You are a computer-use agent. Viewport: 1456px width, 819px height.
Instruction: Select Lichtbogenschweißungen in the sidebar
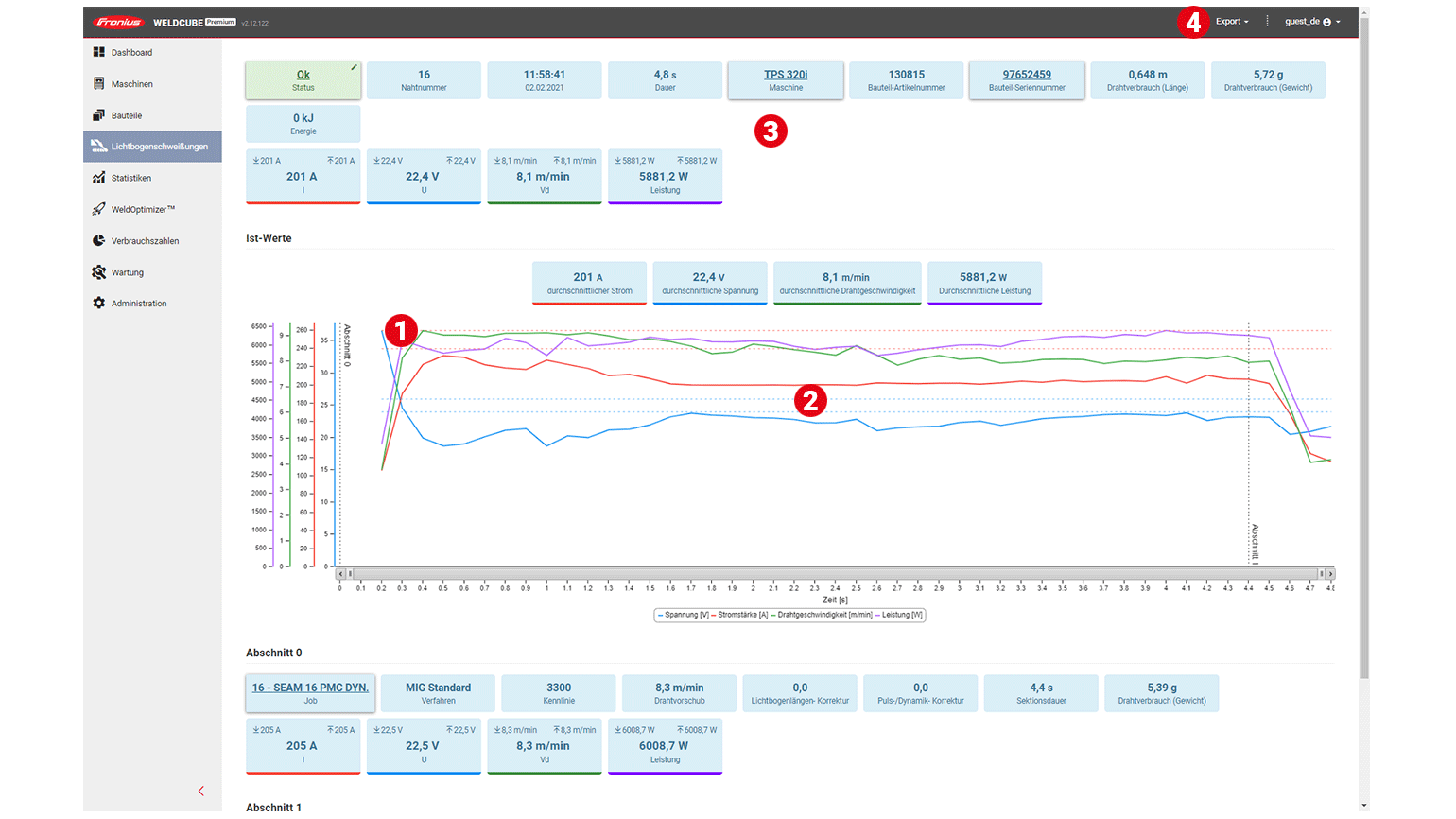pyautogui.click(x=152, y=147)
